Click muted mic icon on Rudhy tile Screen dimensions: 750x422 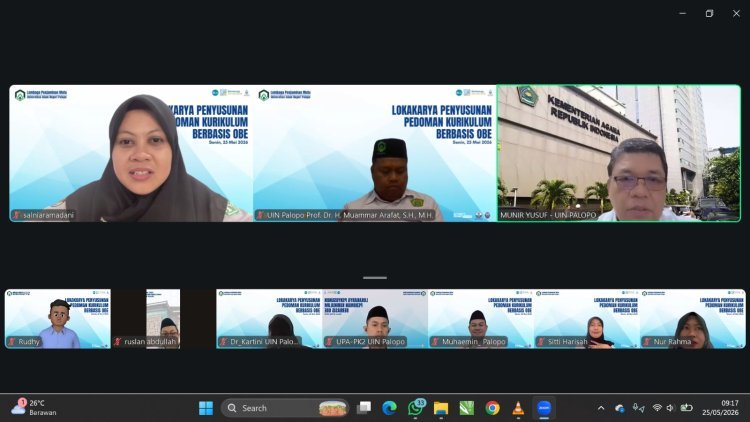click(12, 342)
